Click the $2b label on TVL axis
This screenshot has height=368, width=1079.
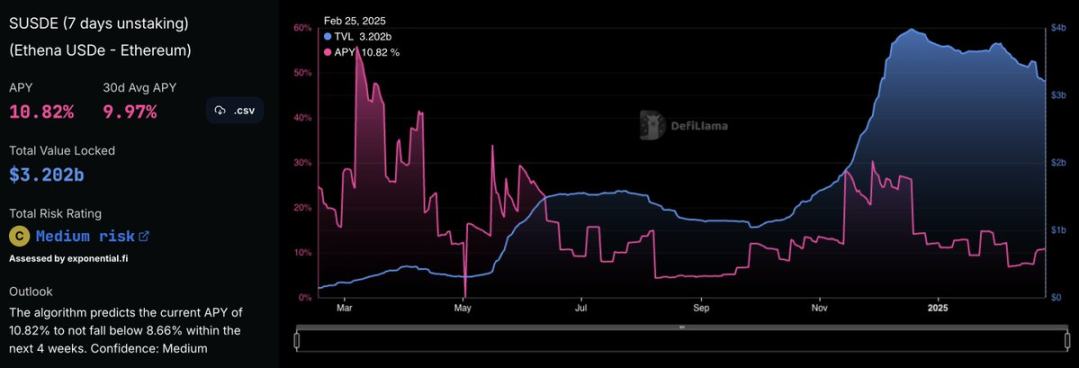[x=1058, y=163]
